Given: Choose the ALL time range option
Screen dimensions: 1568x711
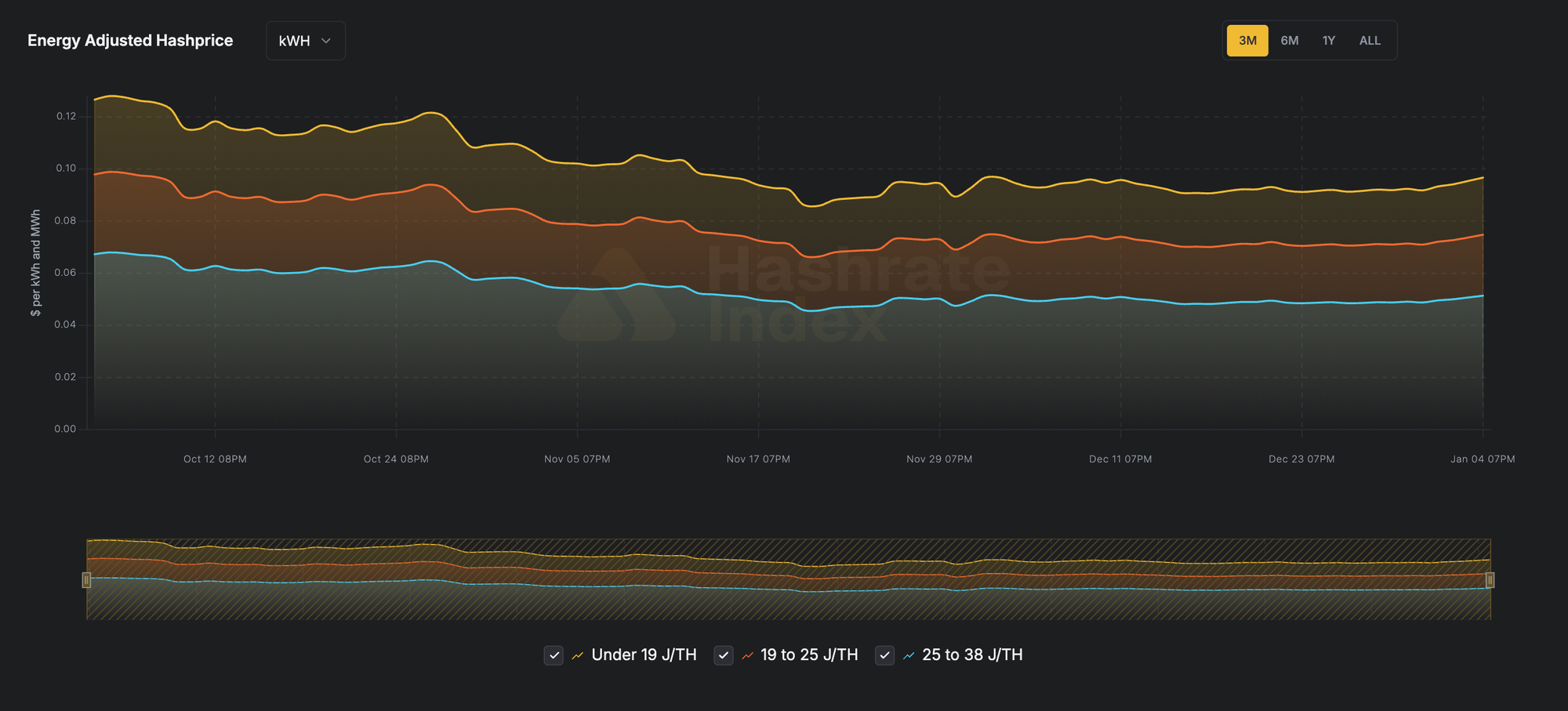Looking at the screenshot, I should pos(1370,41).
